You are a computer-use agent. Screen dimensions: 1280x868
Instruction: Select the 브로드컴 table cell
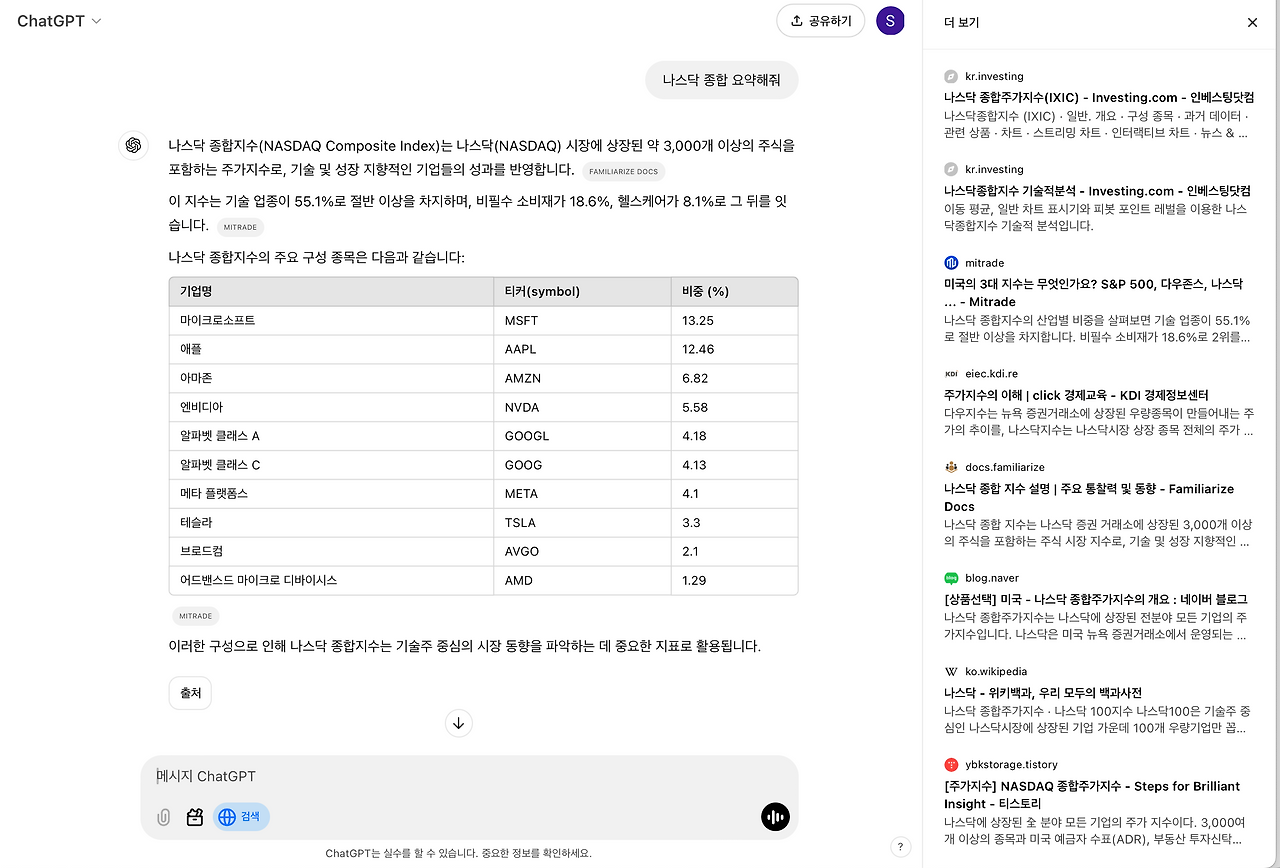[332, 552]
